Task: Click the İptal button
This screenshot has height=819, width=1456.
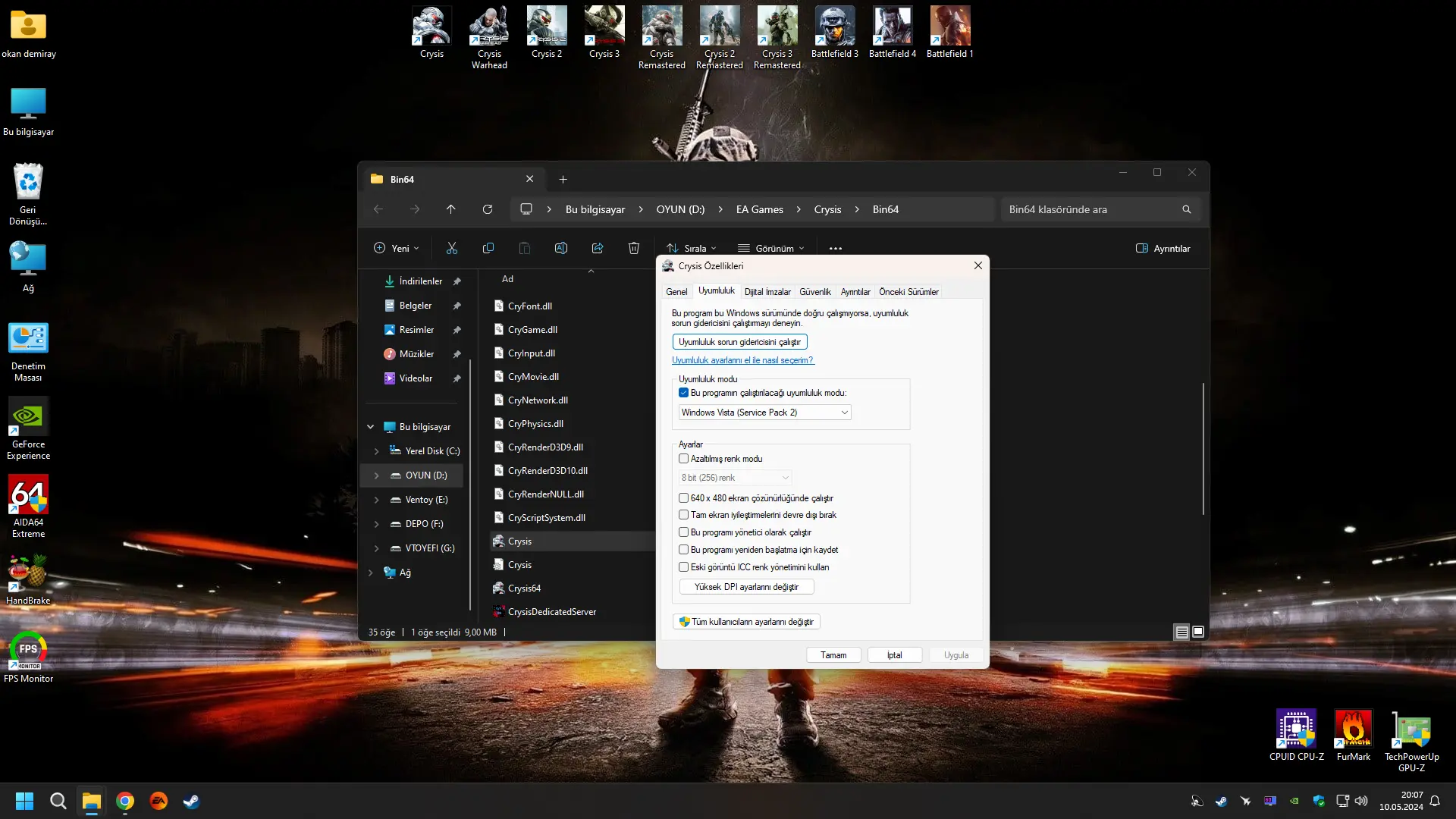Action: pyautogui.click(x=895, y=655)
